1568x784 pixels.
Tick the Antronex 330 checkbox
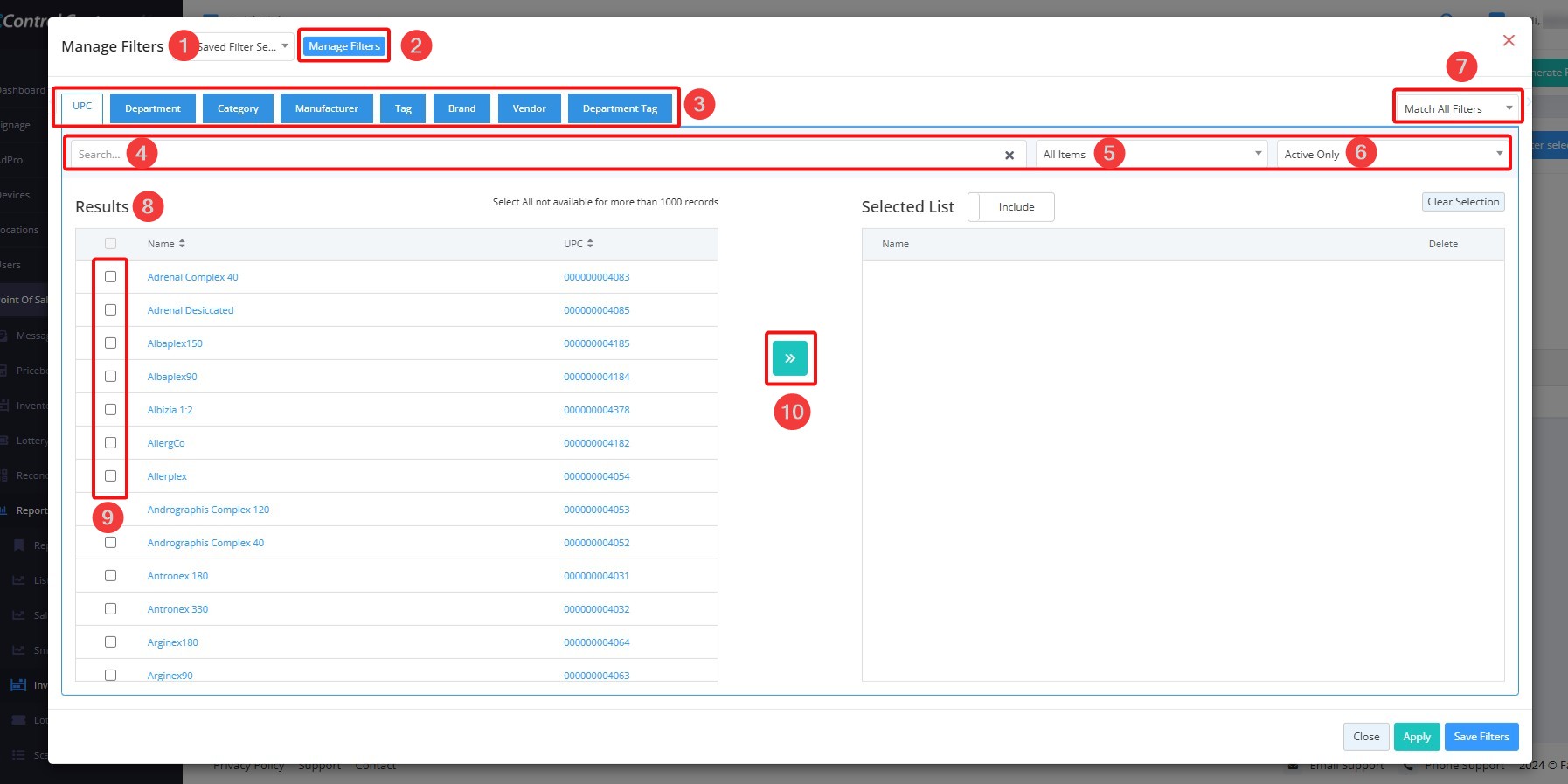tap(110, 608)
